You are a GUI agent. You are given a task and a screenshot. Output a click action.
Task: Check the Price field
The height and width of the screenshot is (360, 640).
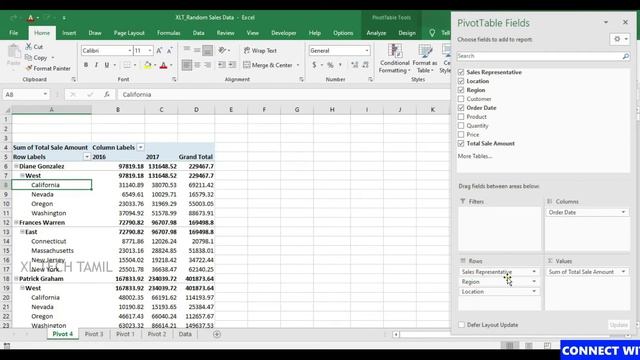(x=461, y=135)
